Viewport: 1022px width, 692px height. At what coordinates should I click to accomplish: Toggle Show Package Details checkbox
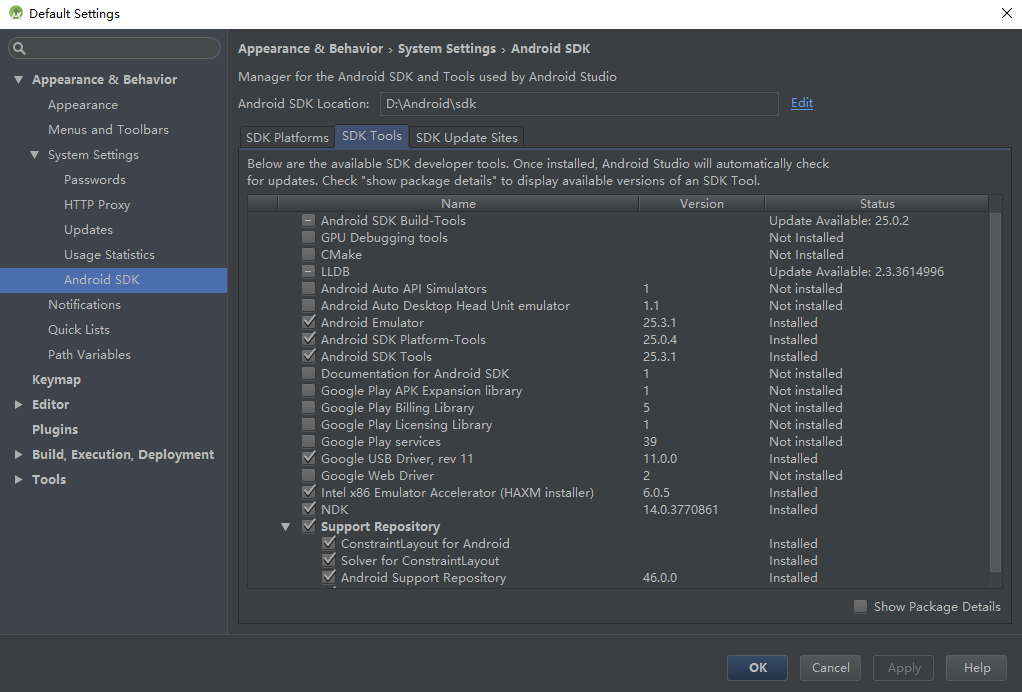[860, 607]
